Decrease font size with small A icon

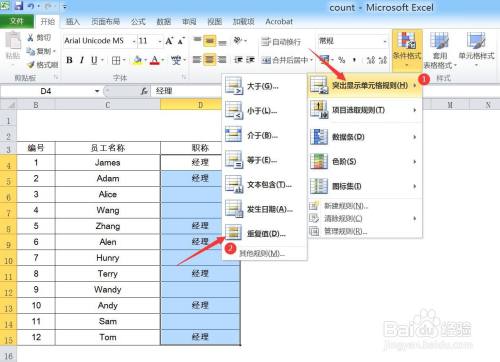tap(181, 41)
